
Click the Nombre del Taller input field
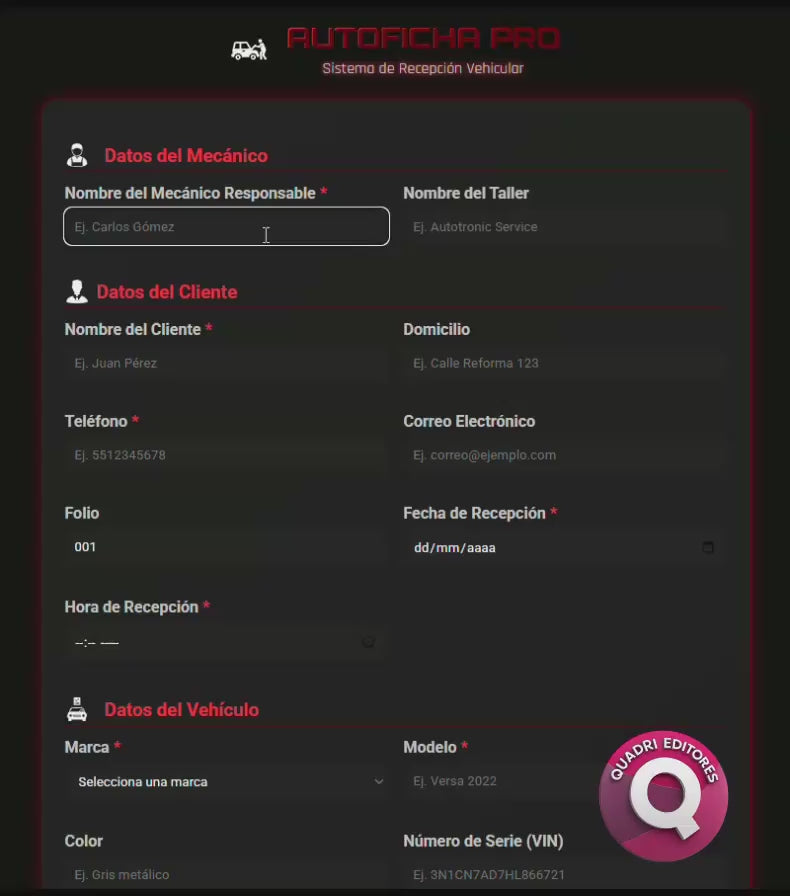click(565, 226)
